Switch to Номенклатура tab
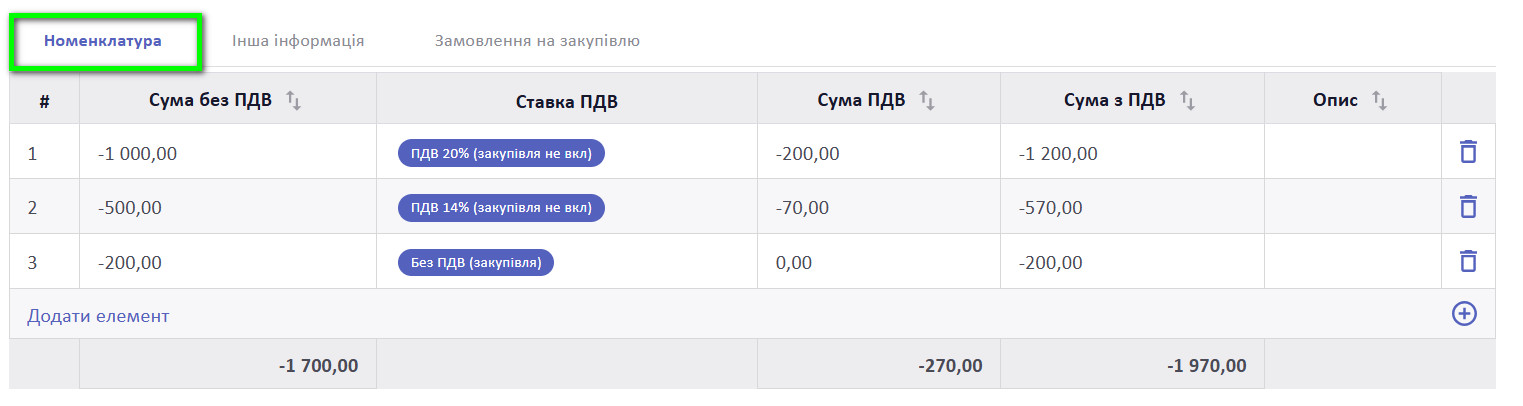 click(x=103, y=41)
